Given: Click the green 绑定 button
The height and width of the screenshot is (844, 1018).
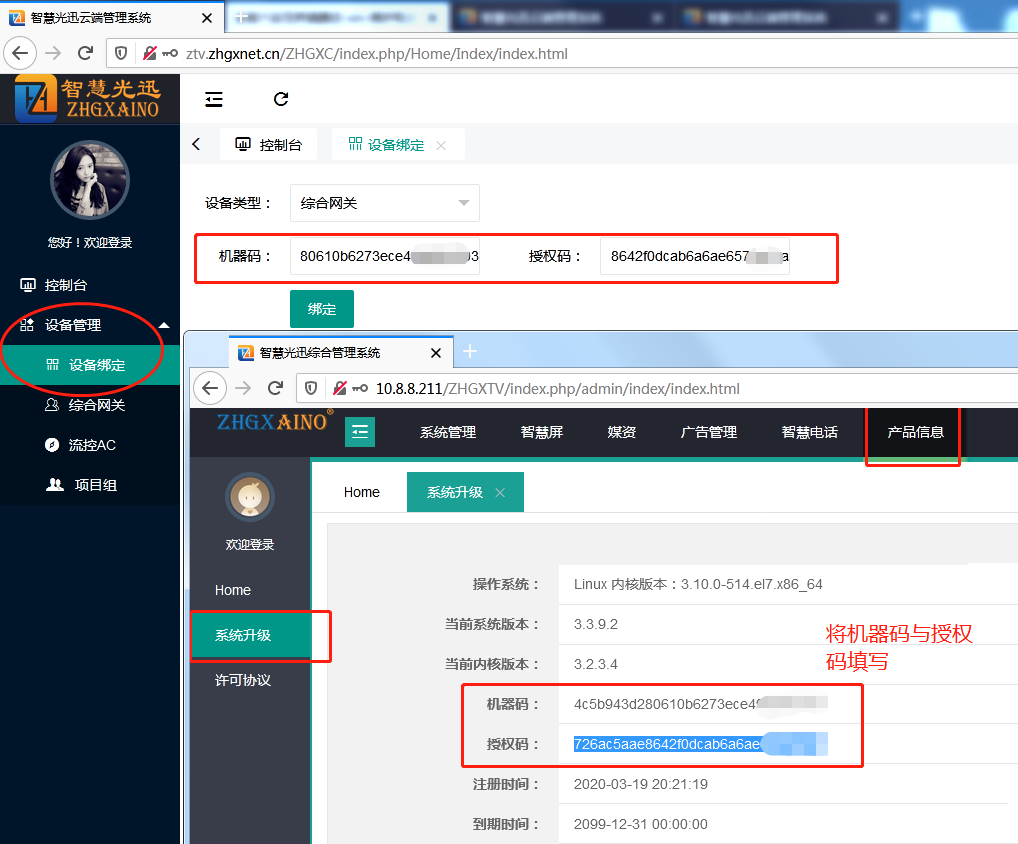Looking at the screenshot, I should [x=321, y=309].
